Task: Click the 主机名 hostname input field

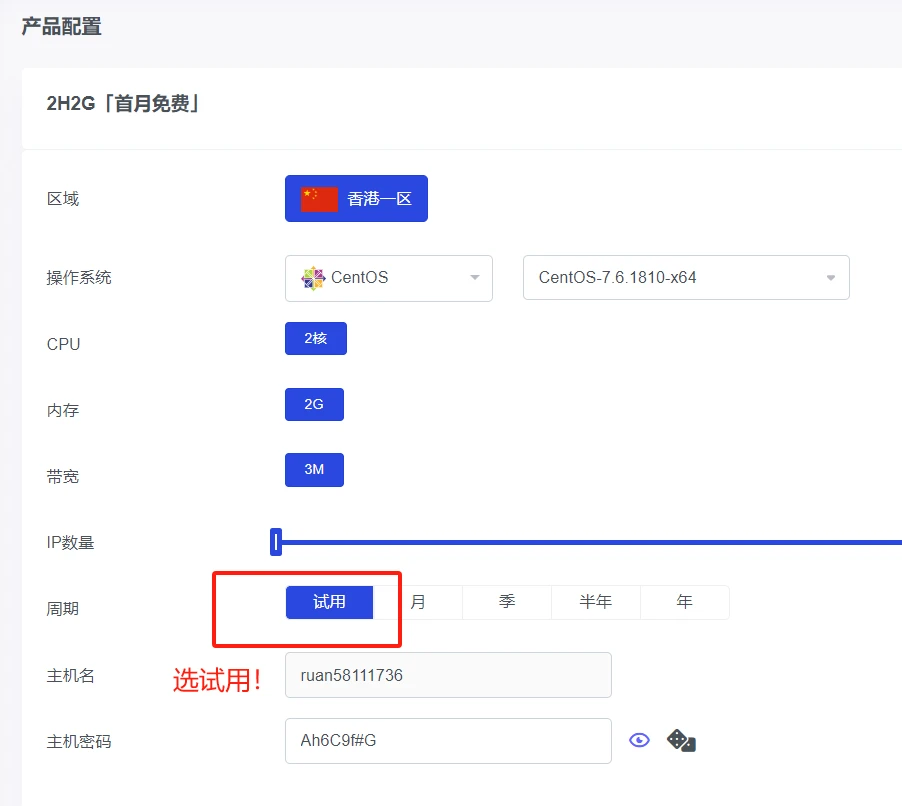Action: coord(448,675)
